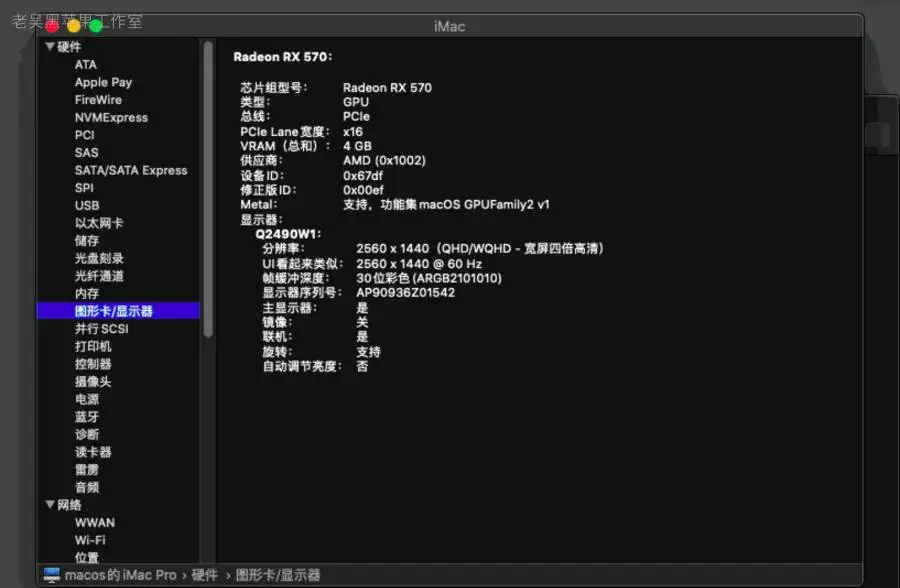Screen dimensions: 900x588
Task: Click the revision ID 0x00ef
Action: tap(363, 190)
